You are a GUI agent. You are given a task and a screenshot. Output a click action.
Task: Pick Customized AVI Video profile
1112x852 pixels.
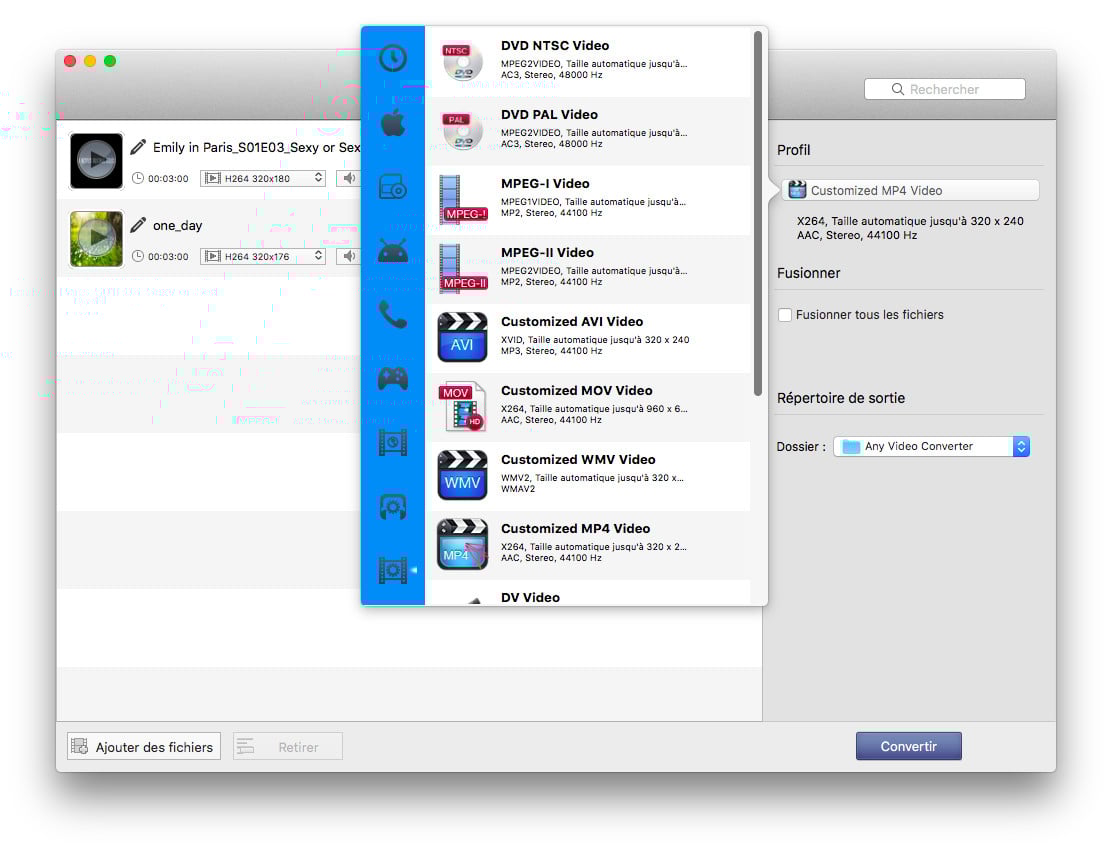[x=587, y=338]
